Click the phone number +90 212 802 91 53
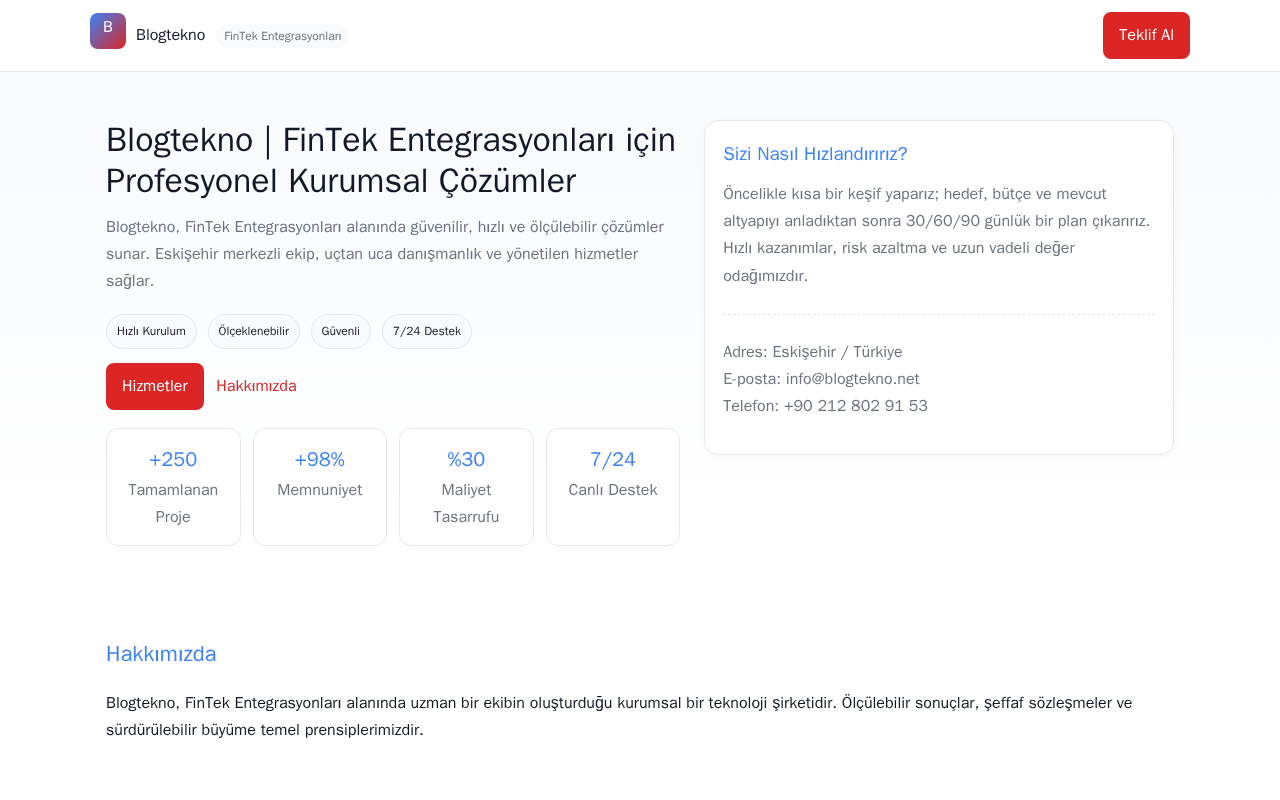1280x800 pixels. pyautogui.click(x=856, y=406)
